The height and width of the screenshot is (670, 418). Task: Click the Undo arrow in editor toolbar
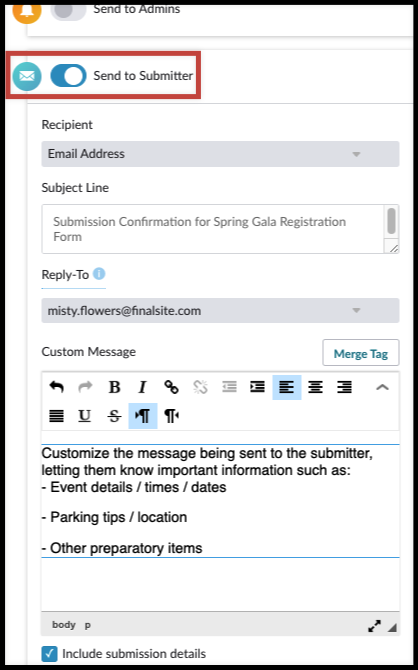[56, 387]
